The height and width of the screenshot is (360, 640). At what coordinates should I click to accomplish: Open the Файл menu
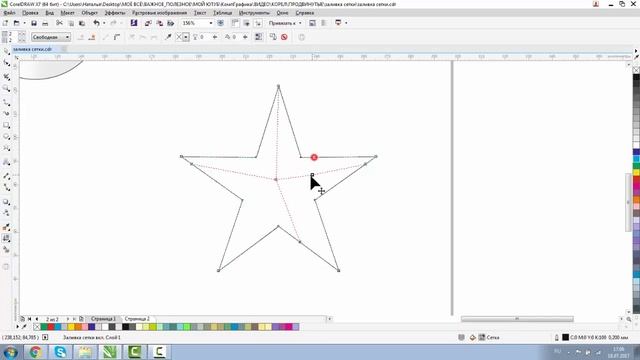coord(9,13)
